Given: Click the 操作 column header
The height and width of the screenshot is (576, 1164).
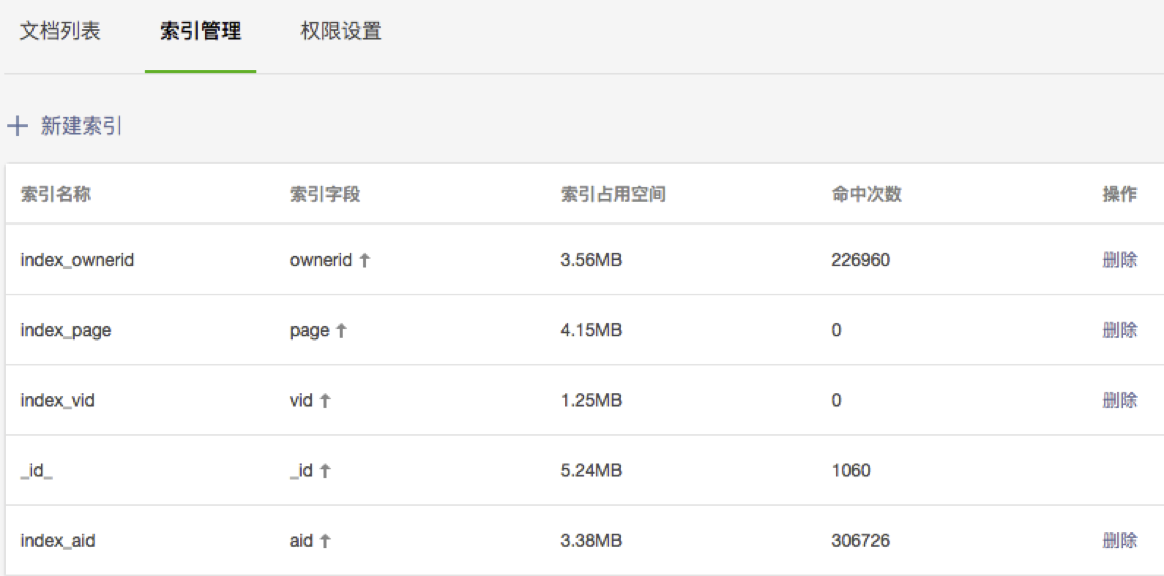Looking at the screenshot, I should tap(1119, 194).
